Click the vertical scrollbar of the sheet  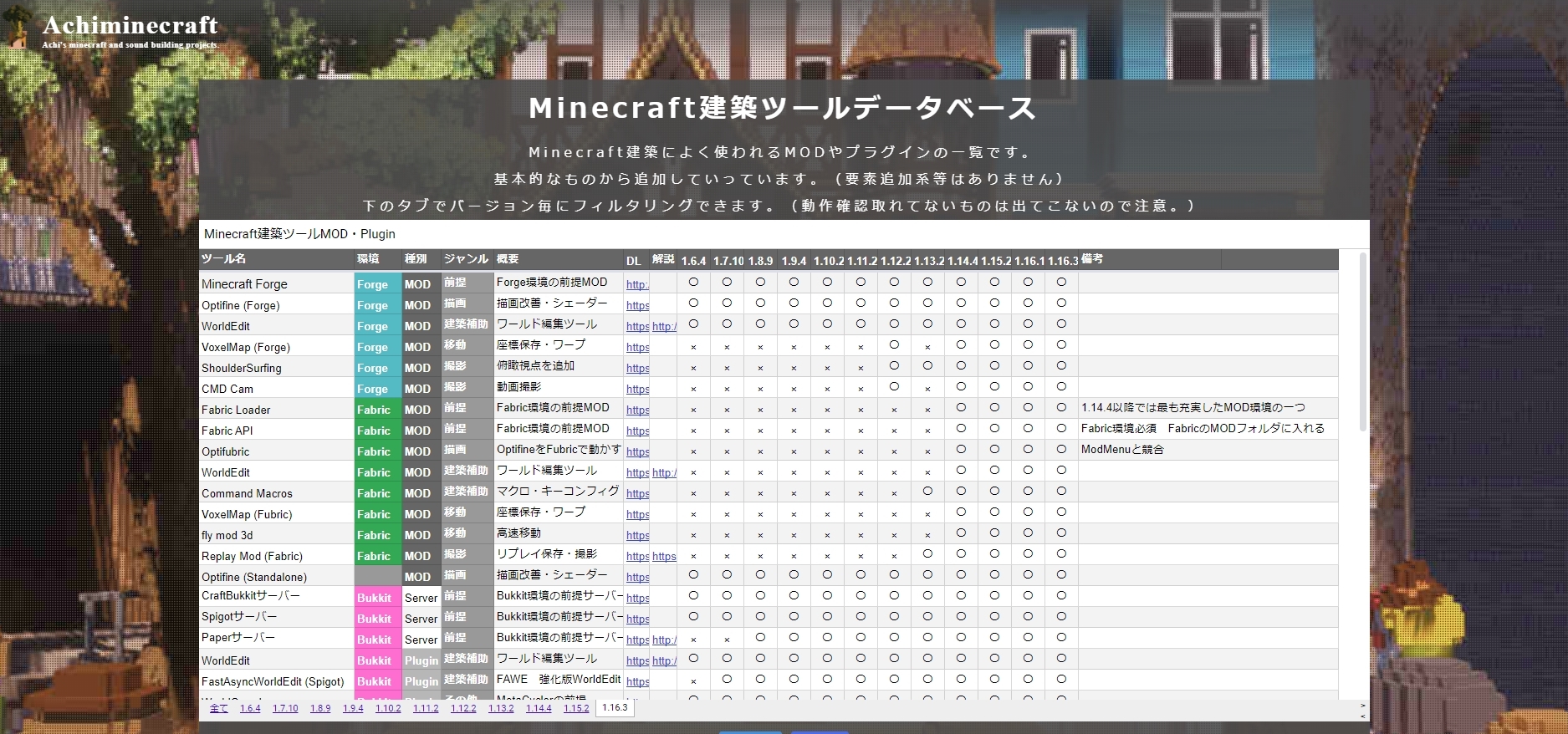point(1363,341)
